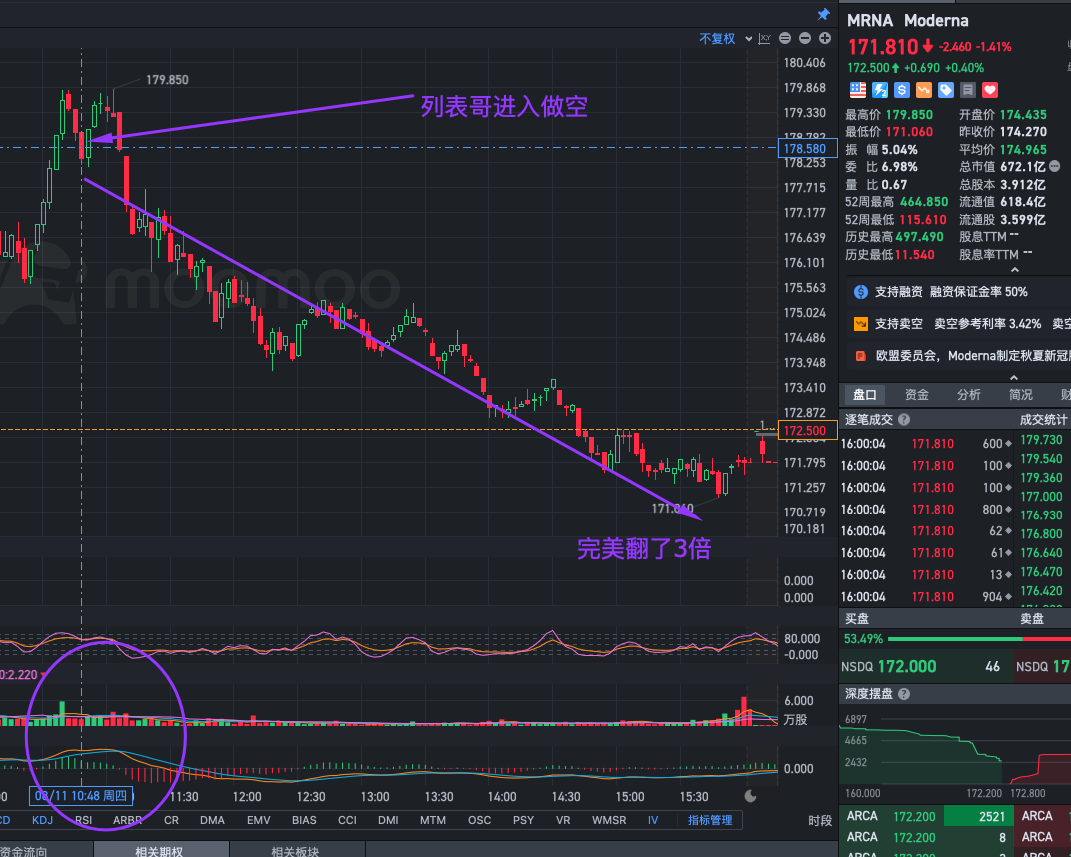Open the 相关期权 bottom tab
Viewport: 1071px width, 857px height.
point(161,850)
